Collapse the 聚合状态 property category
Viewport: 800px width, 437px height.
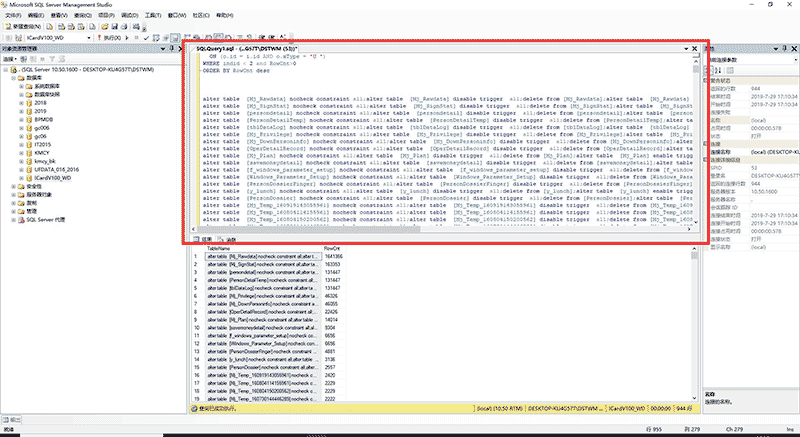tap(706, 81)
